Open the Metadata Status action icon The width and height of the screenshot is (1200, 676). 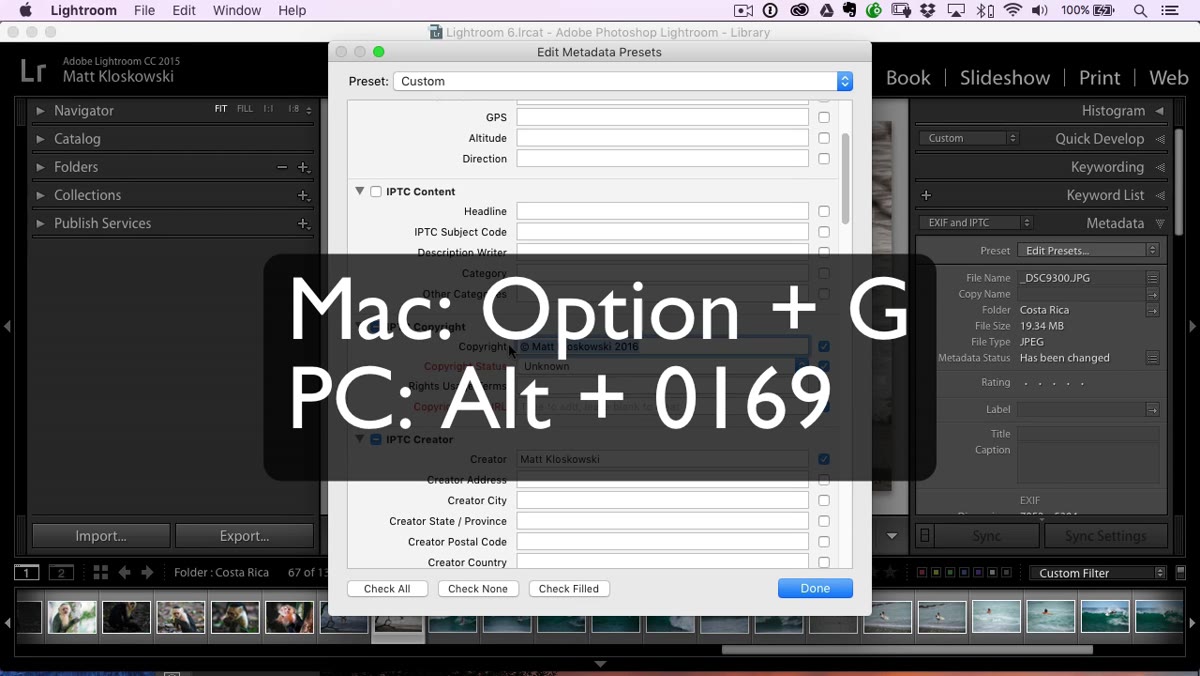click(1153, 358)
